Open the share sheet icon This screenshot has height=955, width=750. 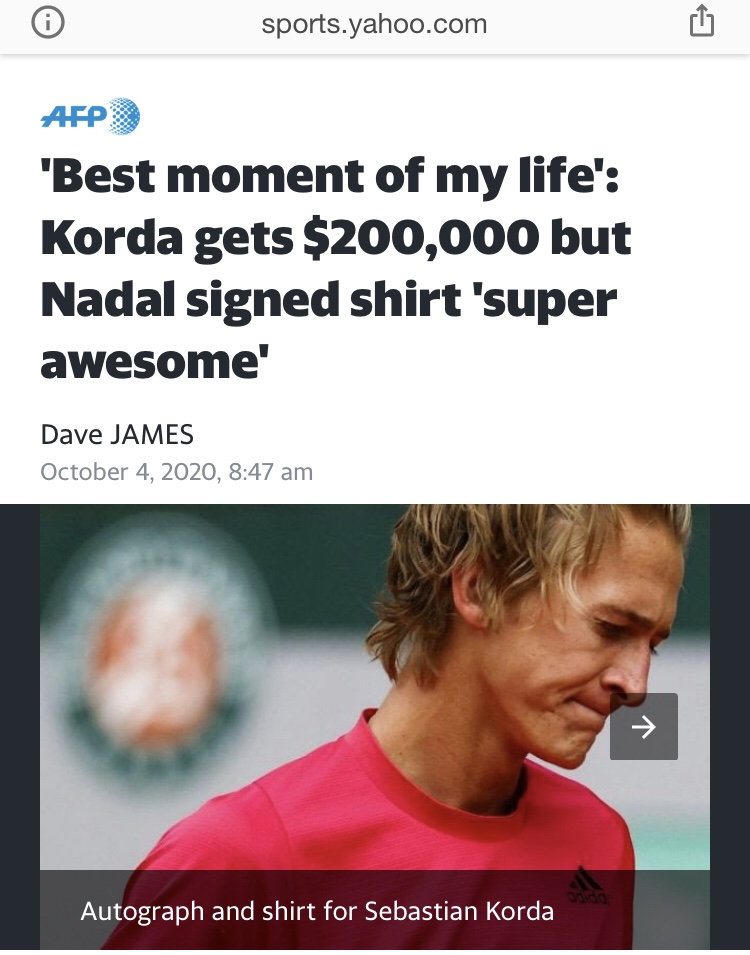(x=701, y=21)
